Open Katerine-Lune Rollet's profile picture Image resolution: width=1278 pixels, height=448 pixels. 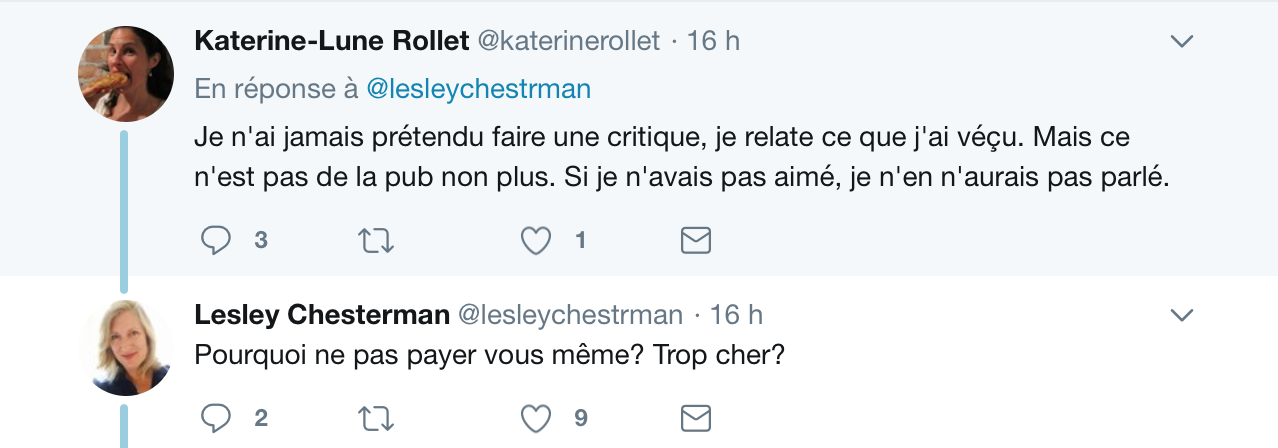coord(126,73)
